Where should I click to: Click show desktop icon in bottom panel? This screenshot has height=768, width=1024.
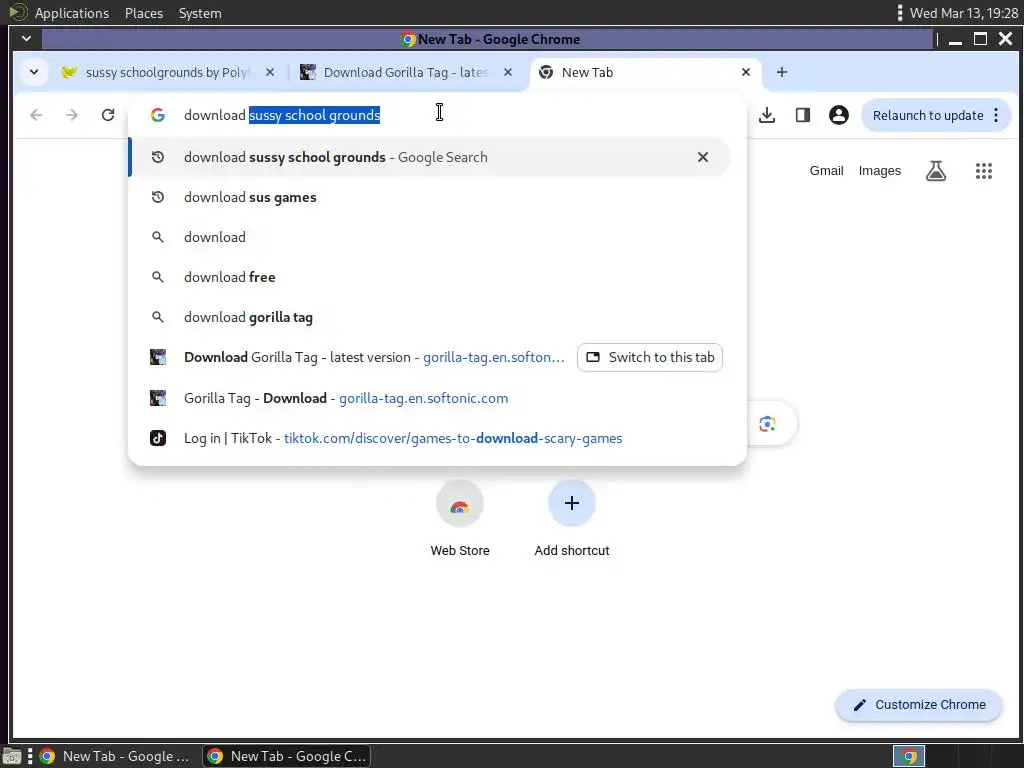(12, 757)
